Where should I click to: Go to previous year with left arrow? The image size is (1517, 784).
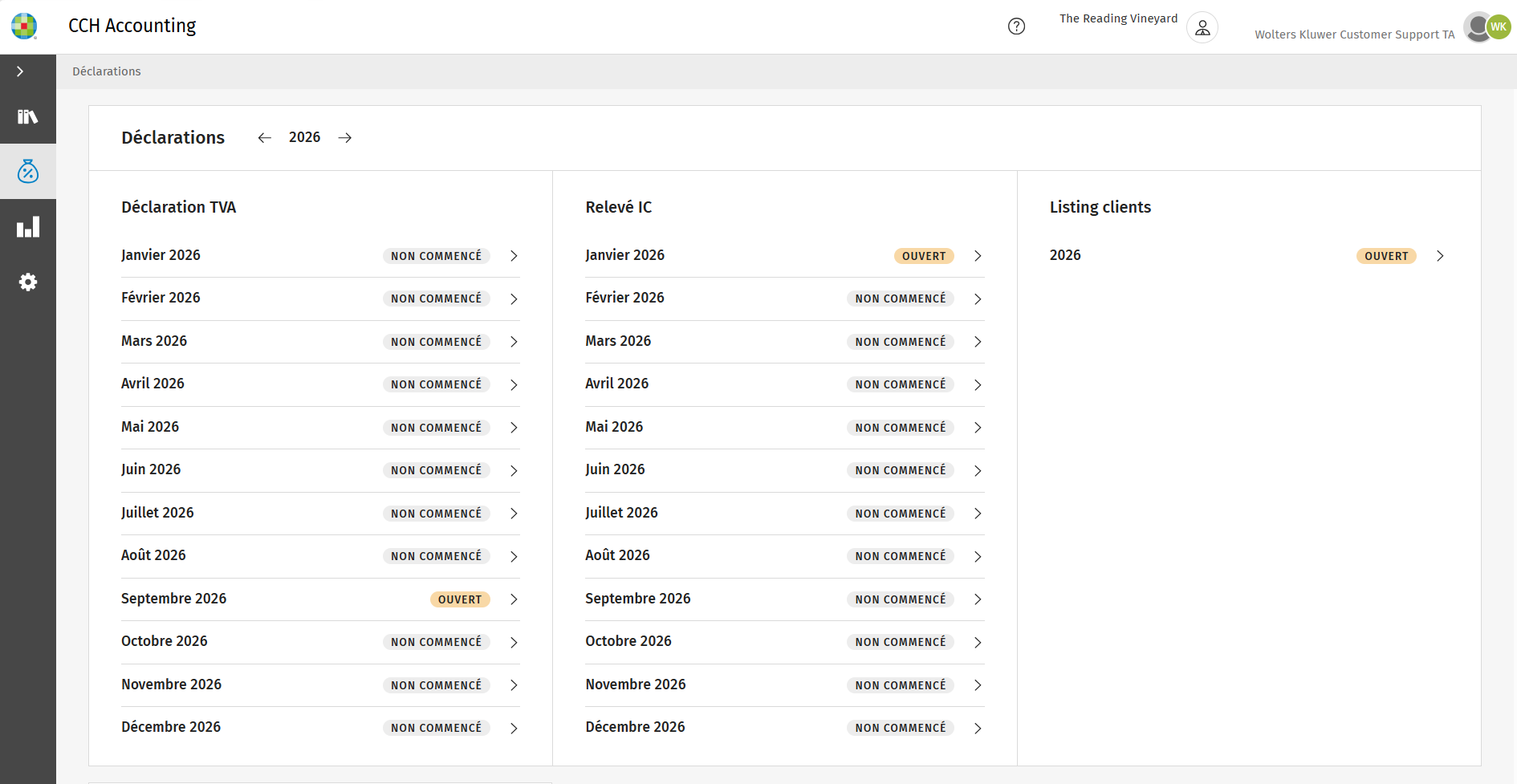coord(264,138)
